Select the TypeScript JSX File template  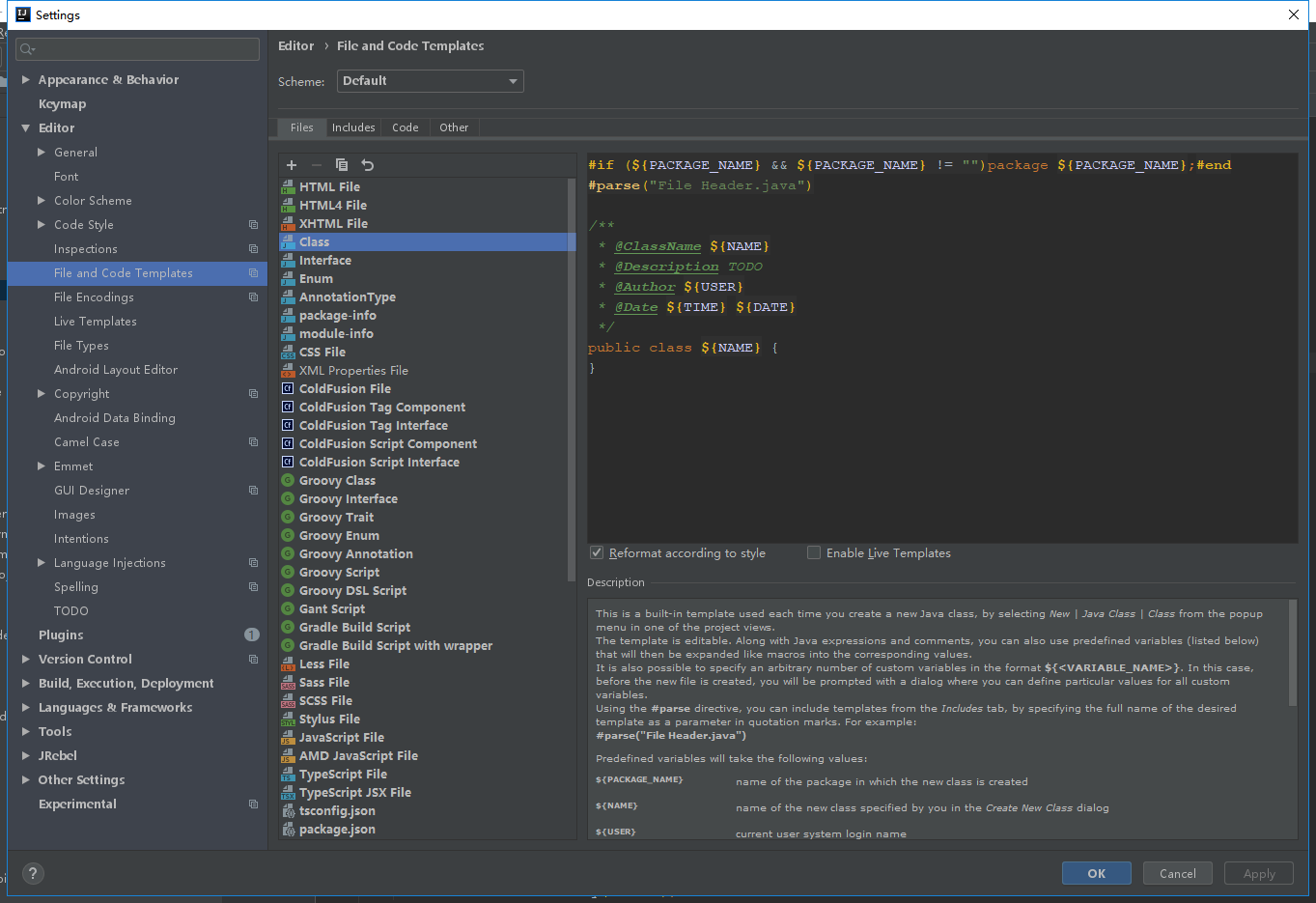(x=355, y=793)
